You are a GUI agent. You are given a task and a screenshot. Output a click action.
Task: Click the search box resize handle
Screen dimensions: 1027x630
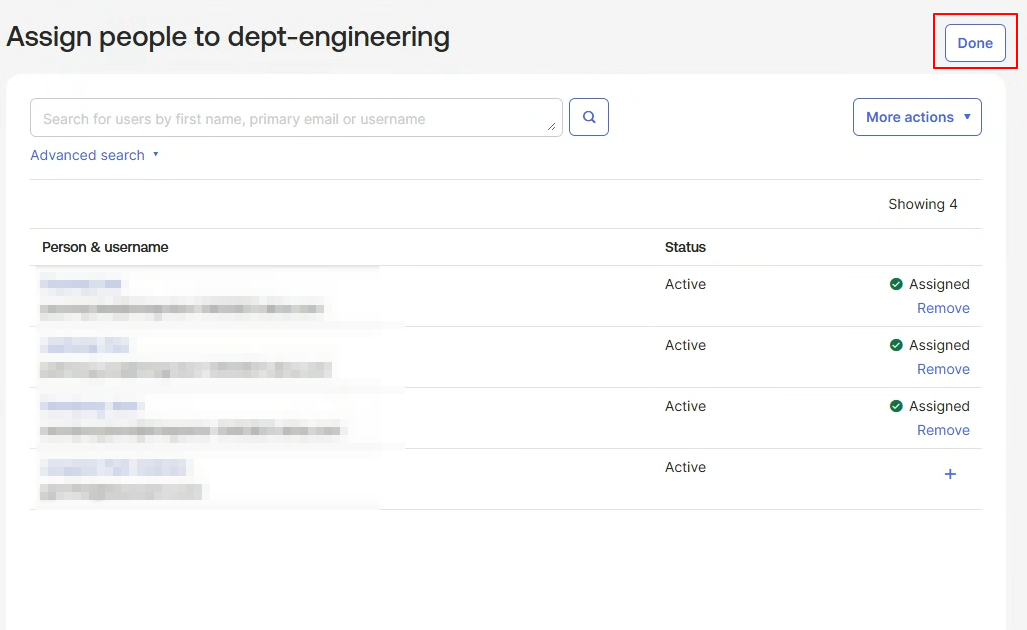tap(551, 126)
